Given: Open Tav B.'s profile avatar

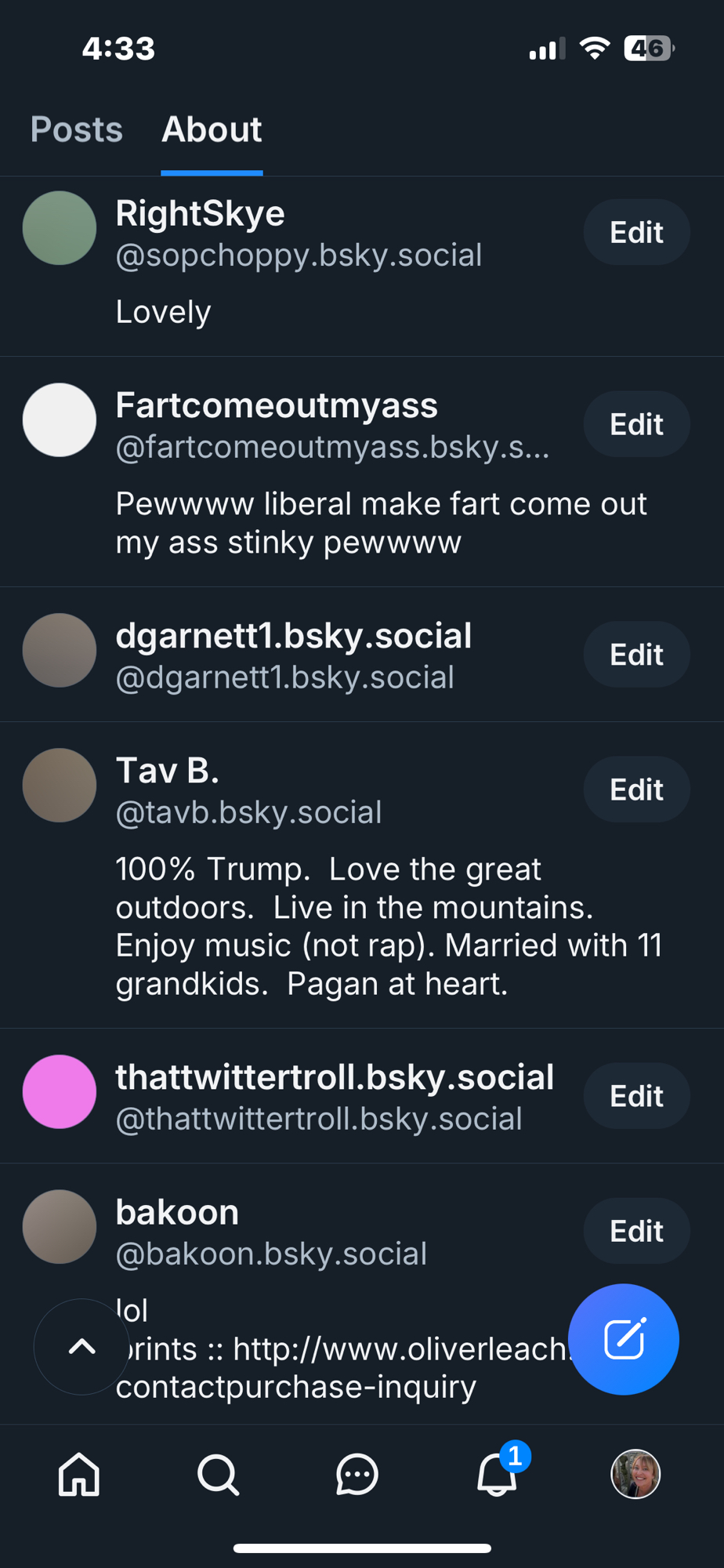Looking at the screenshot, I should pyautogui.click(x=60, y=785).
